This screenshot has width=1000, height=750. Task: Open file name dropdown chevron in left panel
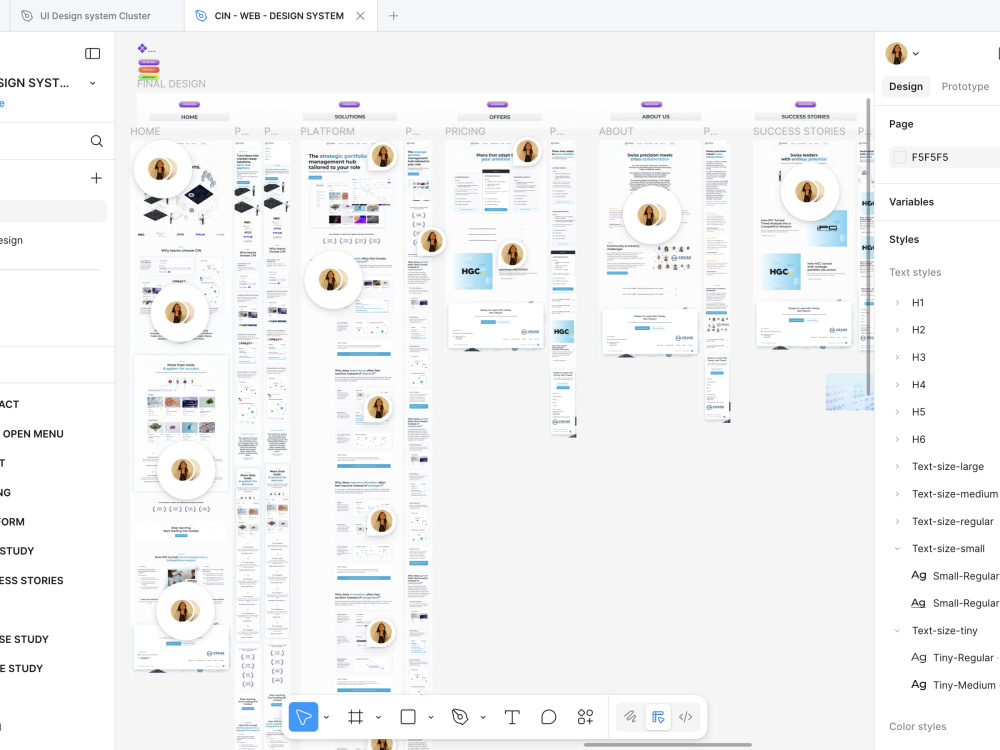coord(92,83)
